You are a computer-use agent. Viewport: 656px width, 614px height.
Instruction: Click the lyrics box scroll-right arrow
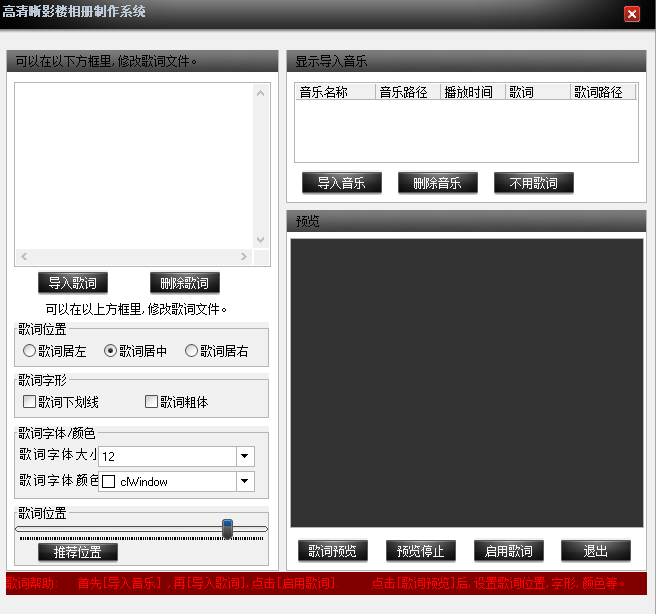pos(244,256)
